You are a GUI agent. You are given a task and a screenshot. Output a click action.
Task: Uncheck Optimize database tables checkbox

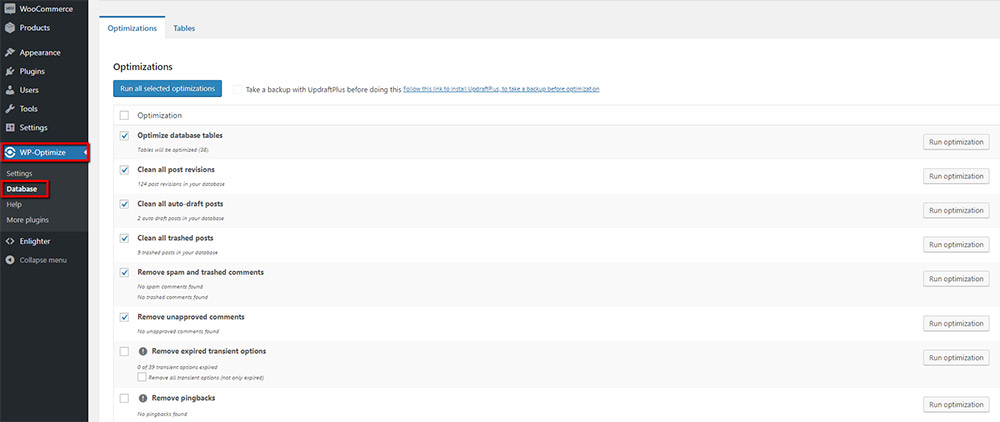point(124,136)
